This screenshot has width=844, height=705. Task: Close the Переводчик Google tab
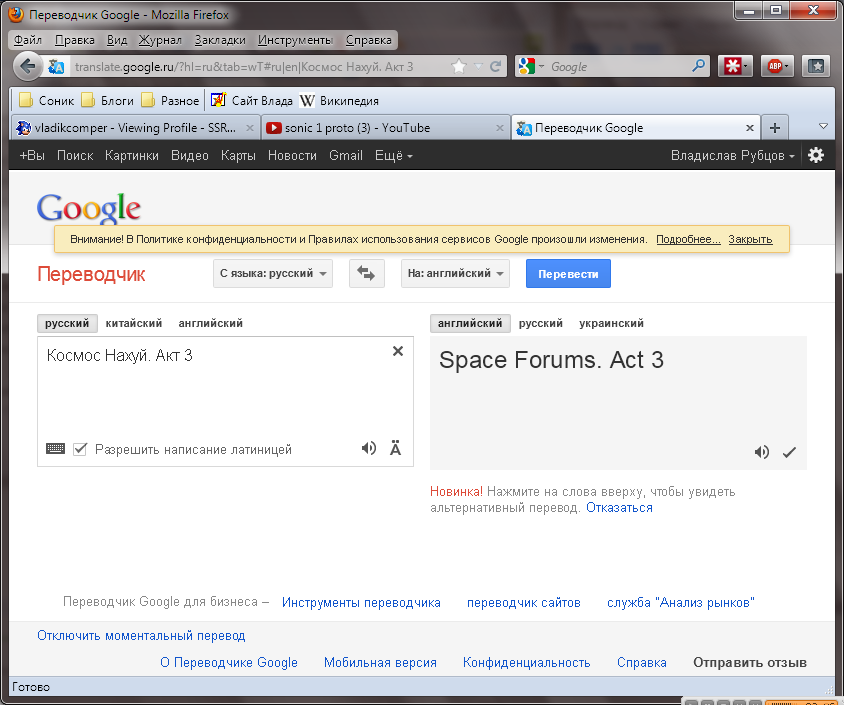(x=749, y=128)
